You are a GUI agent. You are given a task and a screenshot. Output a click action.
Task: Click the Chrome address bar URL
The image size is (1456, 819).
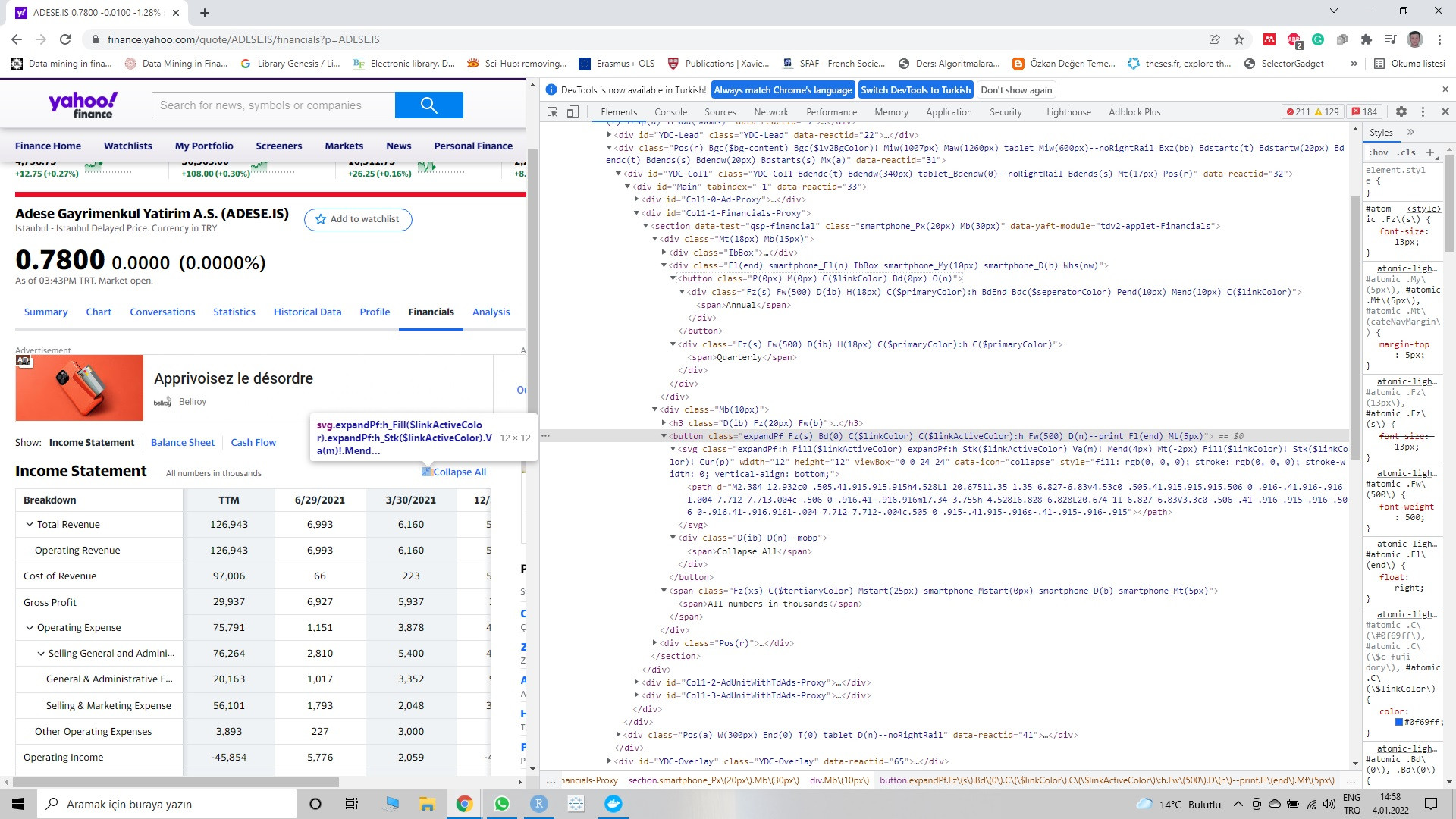[243, 39]
